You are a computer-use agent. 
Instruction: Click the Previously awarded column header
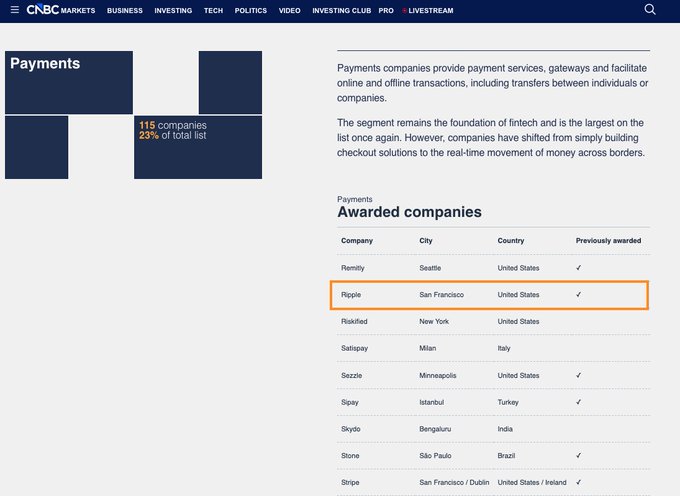click(608, 241)
